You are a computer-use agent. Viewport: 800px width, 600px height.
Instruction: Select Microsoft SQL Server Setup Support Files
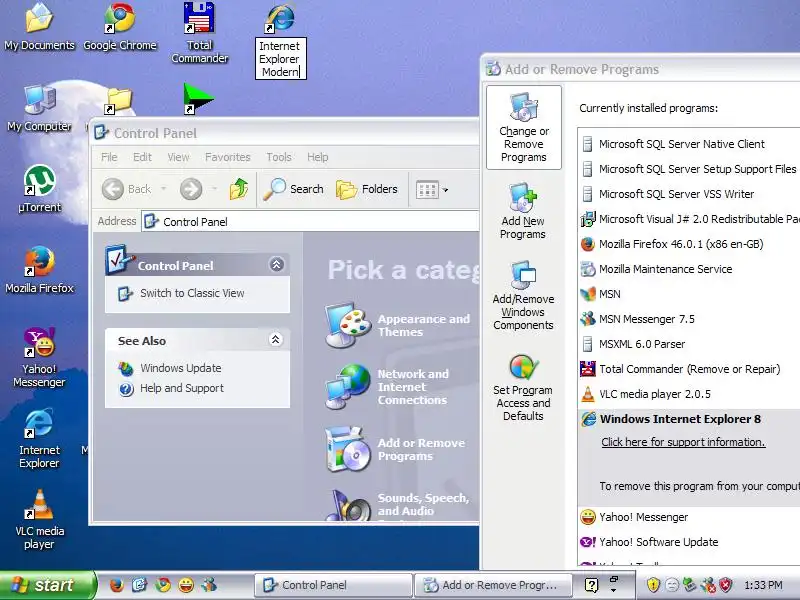[x=690, y=169]
